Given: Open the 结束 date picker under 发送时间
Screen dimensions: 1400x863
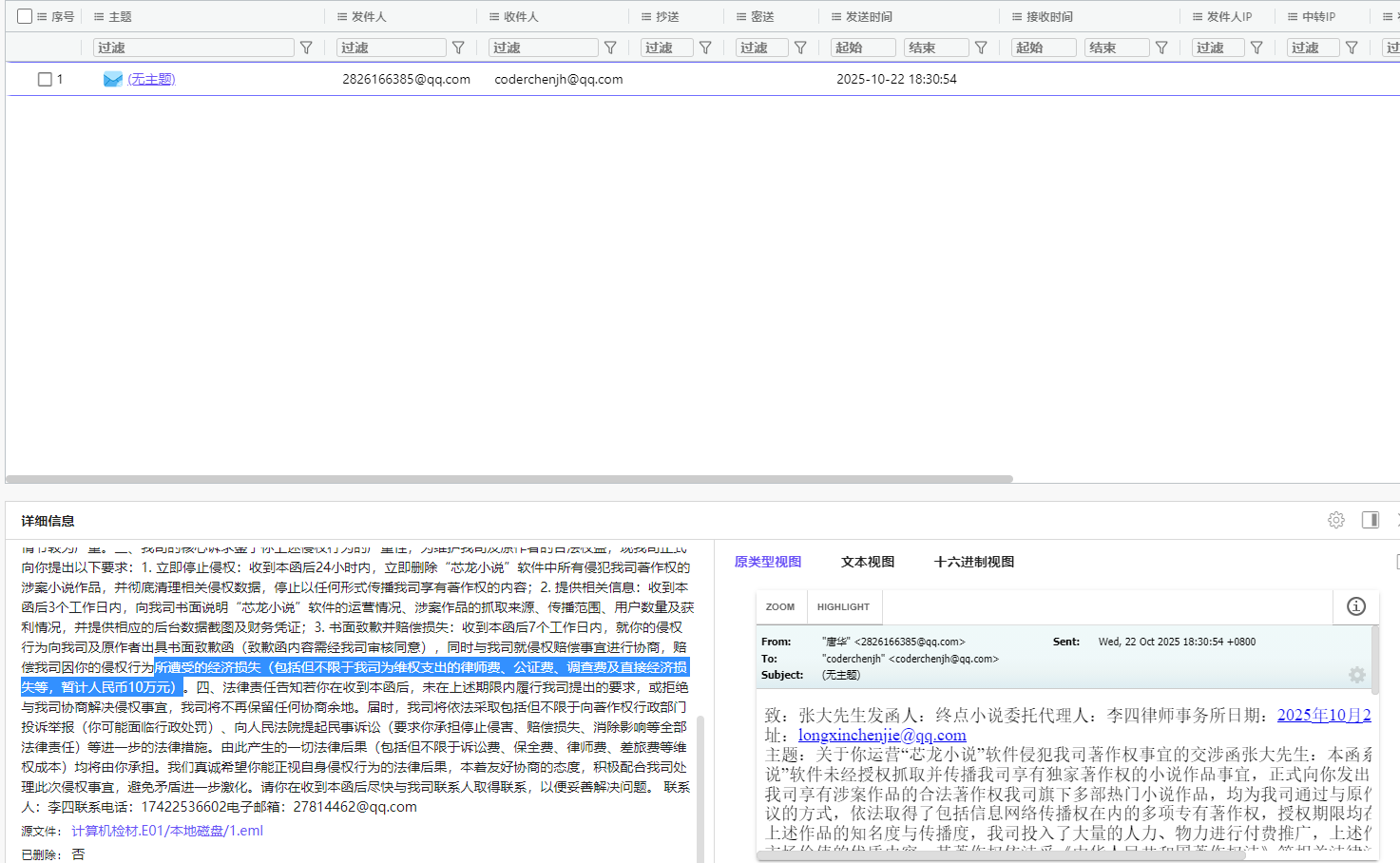Looking at the screenshot, I should [935, 47].
